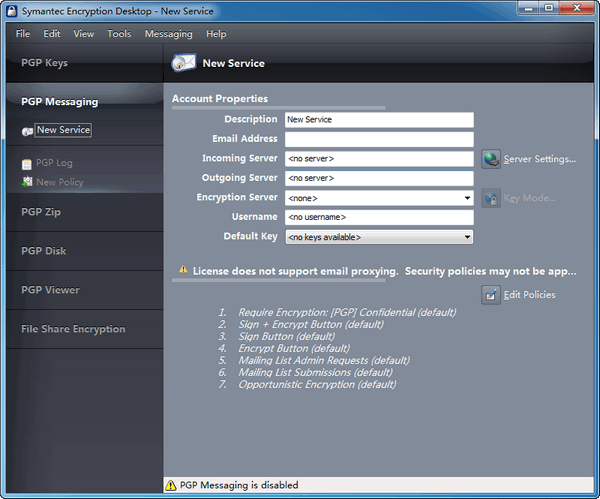Click the license warning triangle icon

(x=183, y=269)
